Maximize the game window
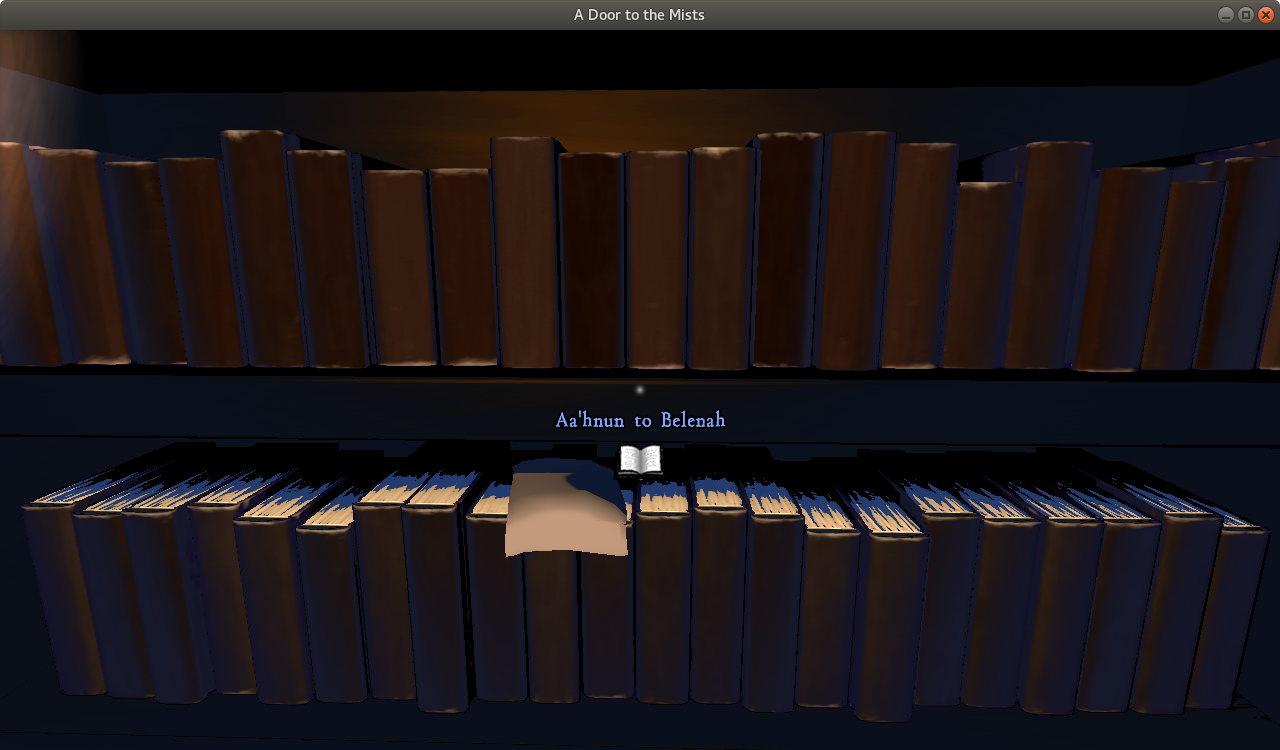Image resolution: width=1280 pixels, height=750 pixels. pos(1245,15)
